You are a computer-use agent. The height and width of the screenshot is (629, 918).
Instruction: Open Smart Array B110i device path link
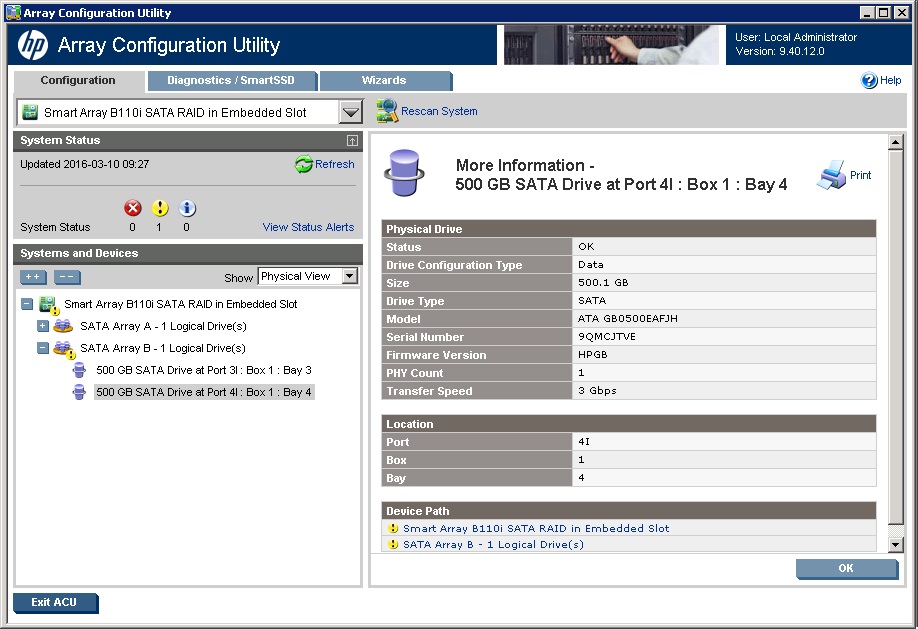(x=536, y=528)
